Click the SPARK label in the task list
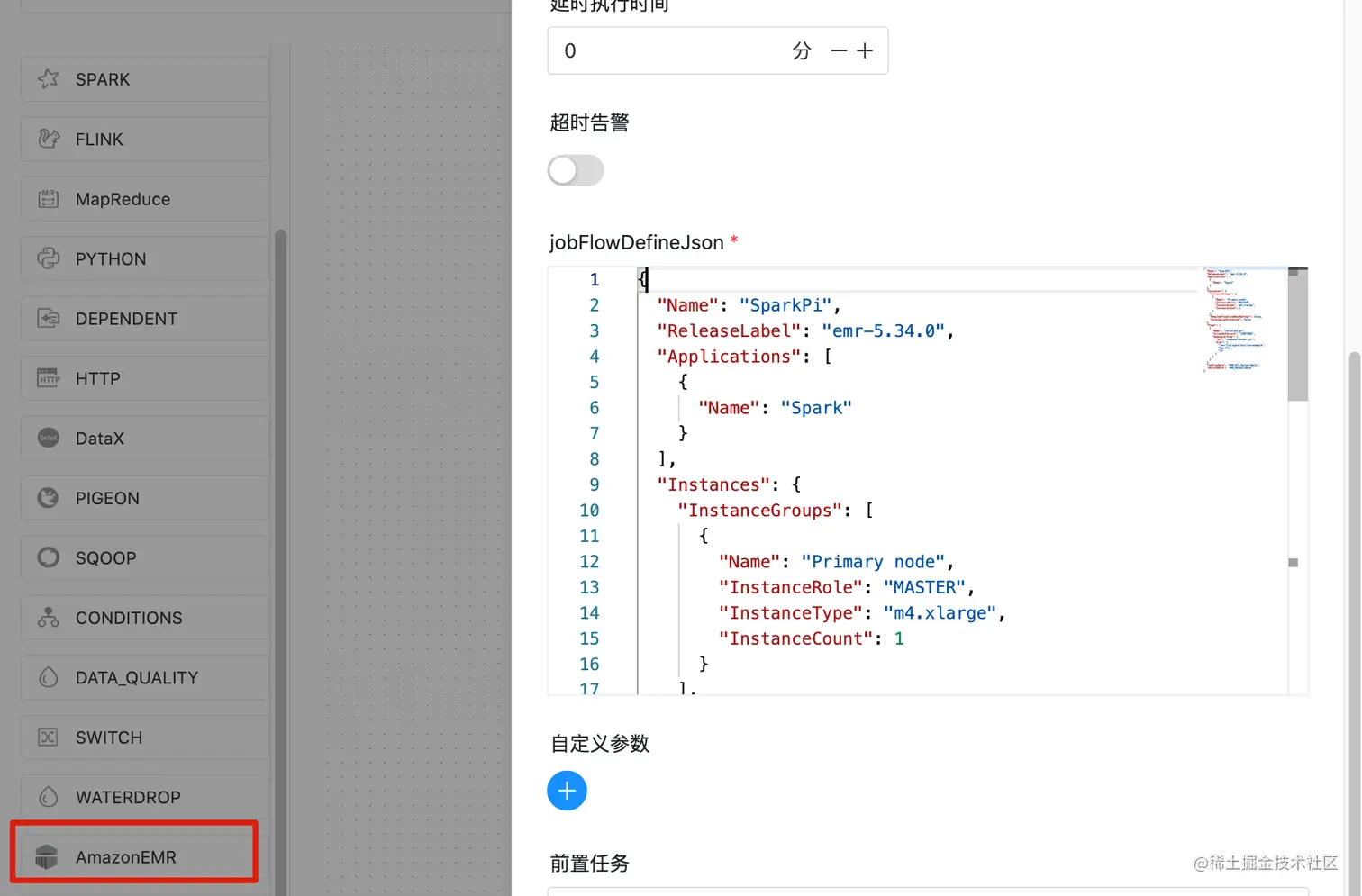Image resolution: width=1362 pixels, height=896 pixels. point(103,79)
